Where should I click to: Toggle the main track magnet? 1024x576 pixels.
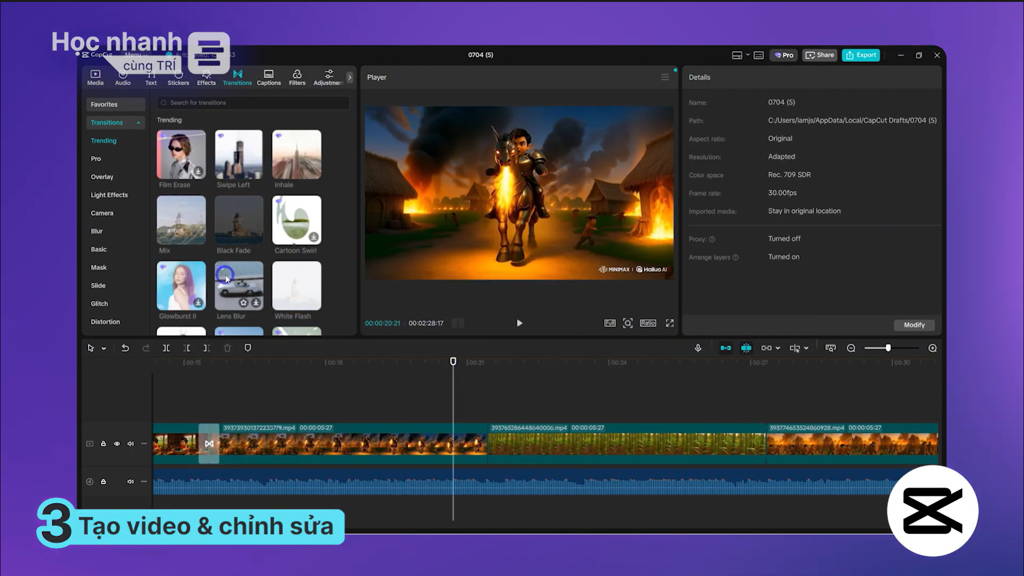726,348
